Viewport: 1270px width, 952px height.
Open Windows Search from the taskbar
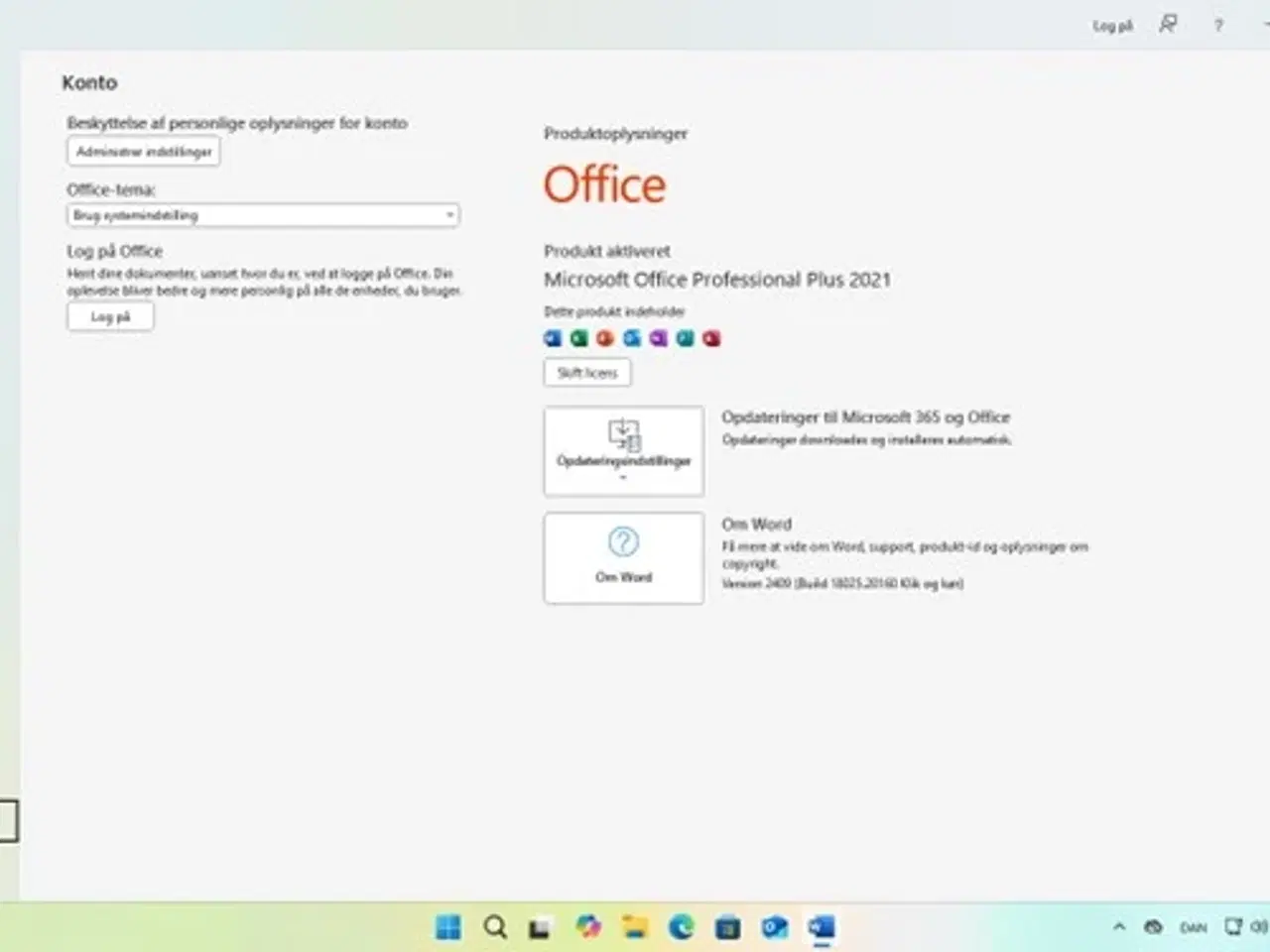click(x=495, y=927)
